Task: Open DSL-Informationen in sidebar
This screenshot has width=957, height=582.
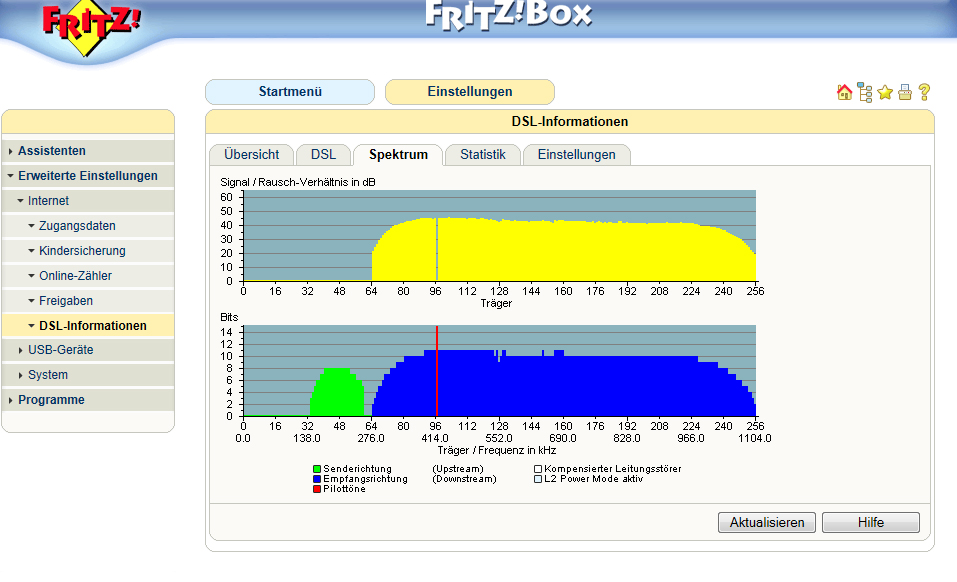Action: point(93,326)
